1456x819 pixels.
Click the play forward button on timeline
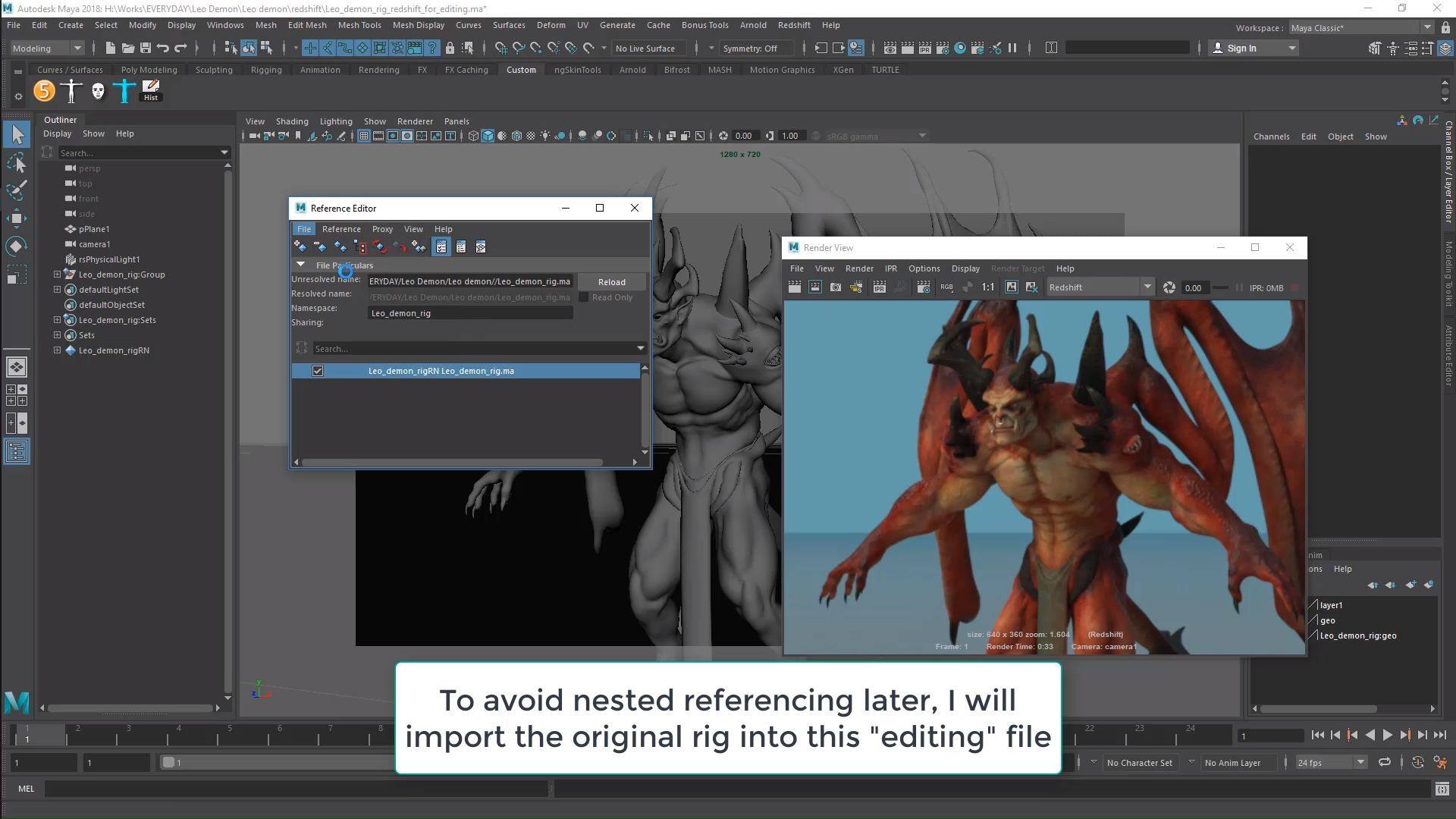(1387, 735)
